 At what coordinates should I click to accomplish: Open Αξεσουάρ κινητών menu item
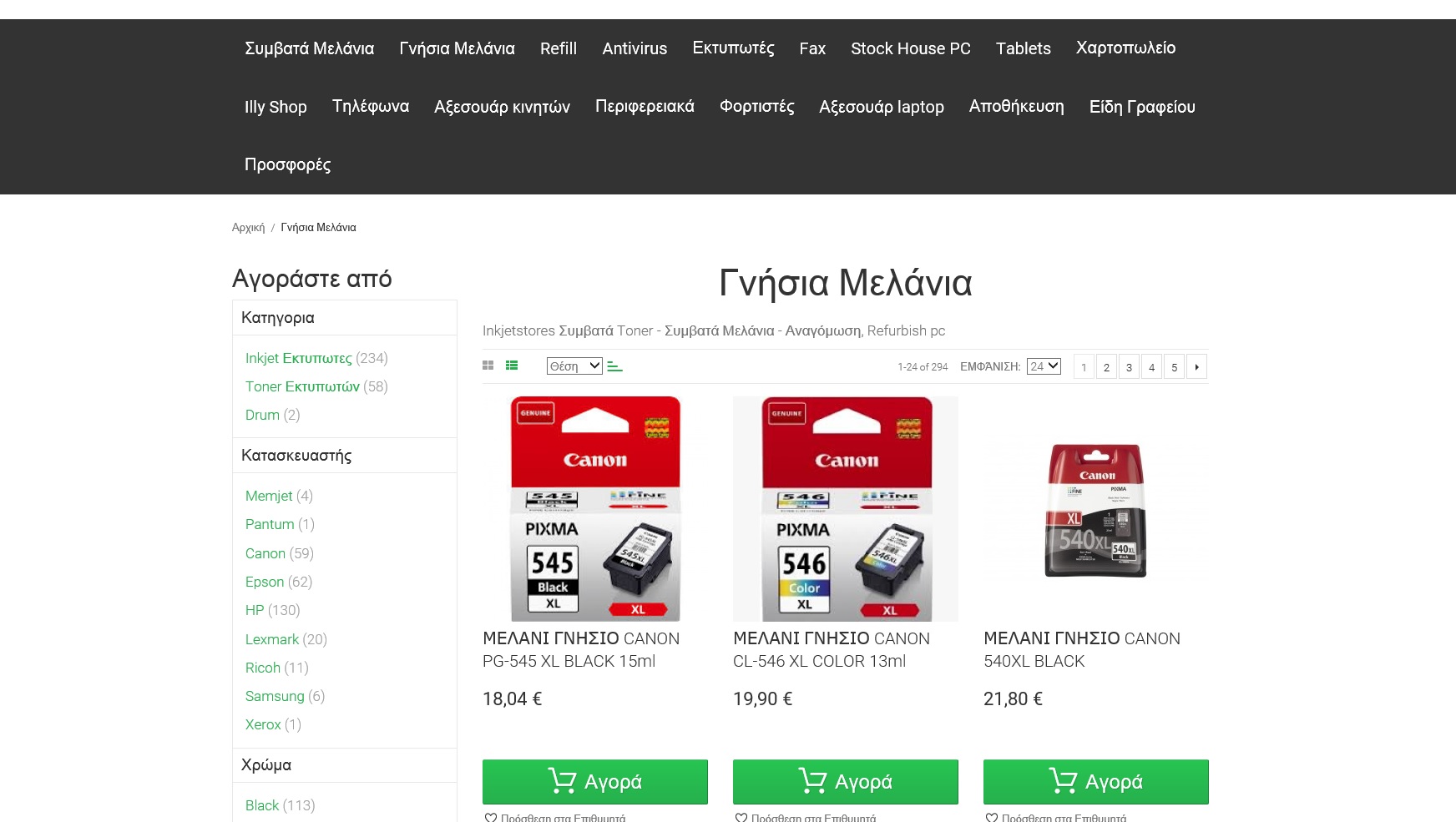[x=502, y=107]
